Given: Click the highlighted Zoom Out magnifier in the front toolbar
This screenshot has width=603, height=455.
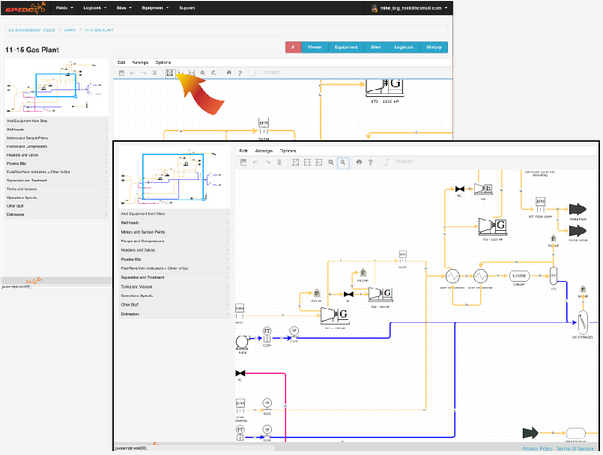Looking at the screenshot, I should pos(343,163).
